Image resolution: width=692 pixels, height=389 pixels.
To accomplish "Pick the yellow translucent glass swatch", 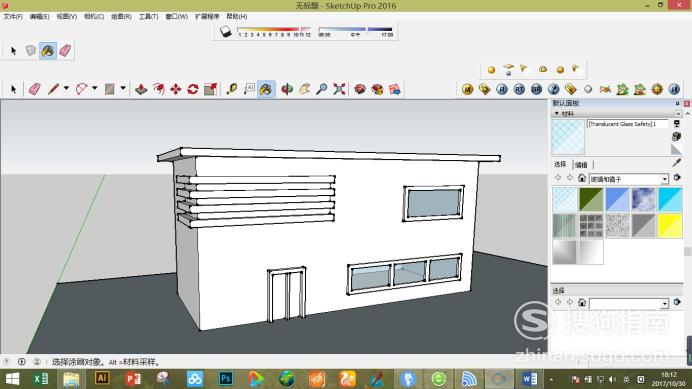I will [670, 226].
